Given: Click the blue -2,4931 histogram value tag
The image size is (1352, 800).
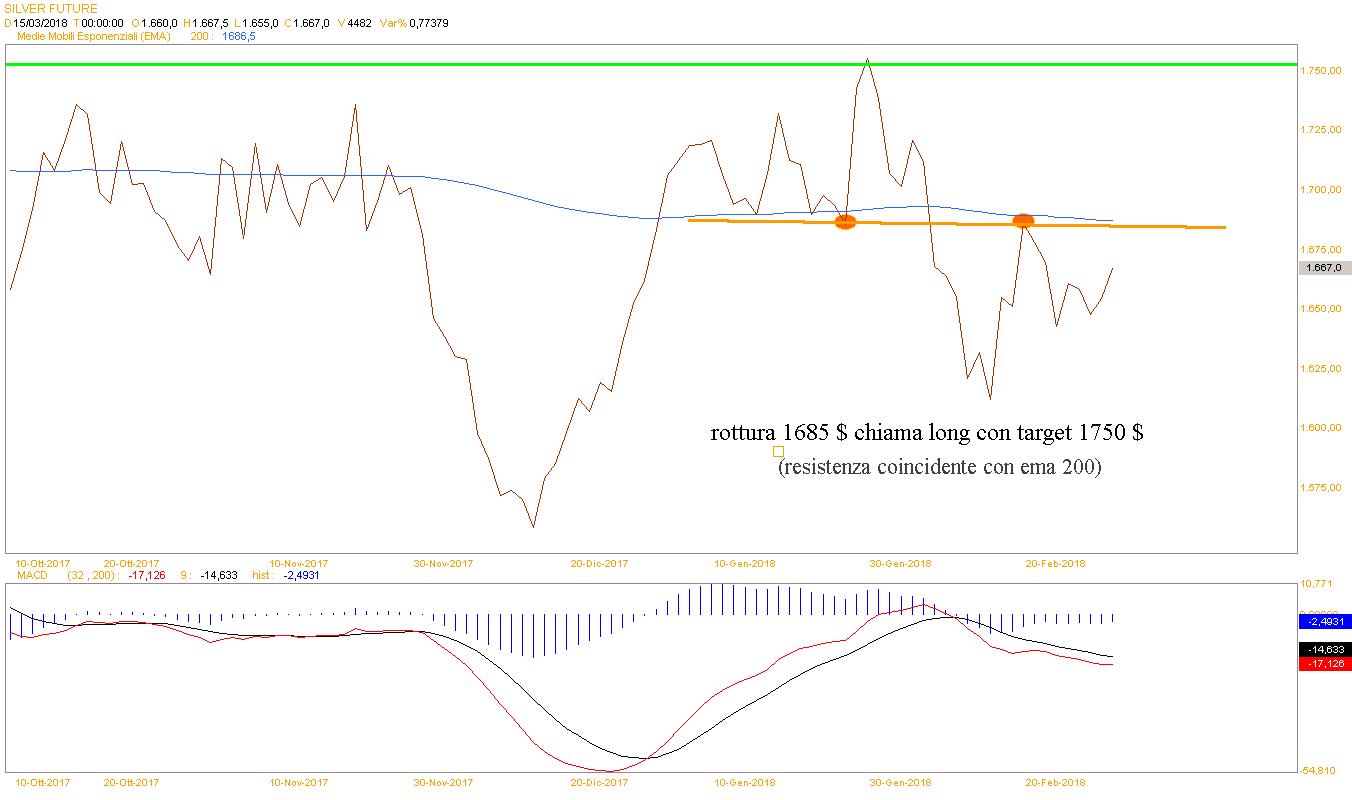Looking at the screenshot, I should (x=1324, y=621).
